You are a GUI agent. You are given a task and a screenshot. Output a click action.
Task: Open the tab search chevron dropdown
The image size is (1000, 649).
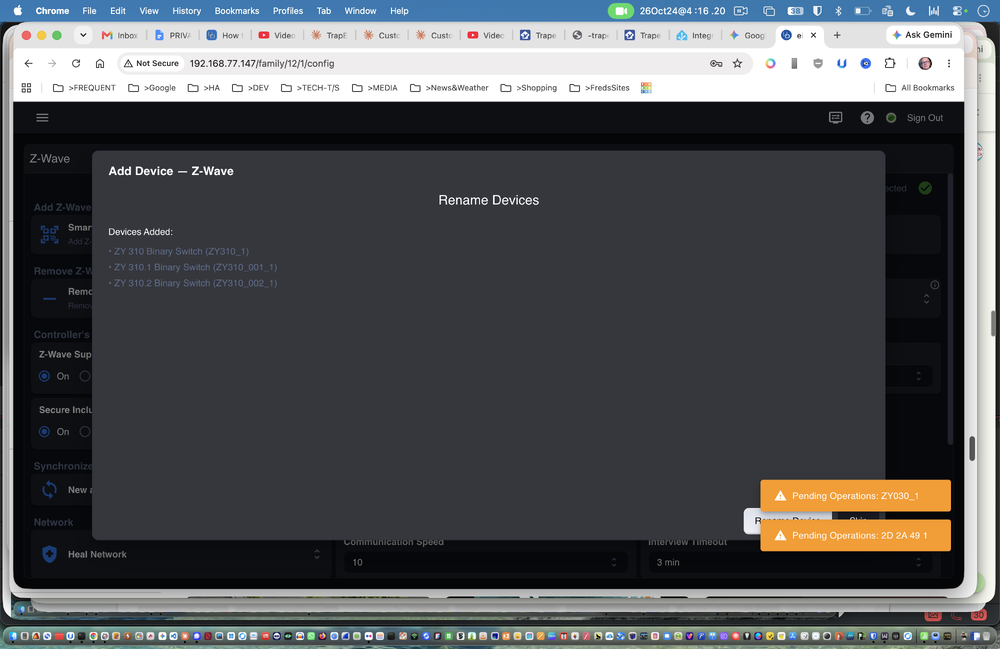(83, 35)
